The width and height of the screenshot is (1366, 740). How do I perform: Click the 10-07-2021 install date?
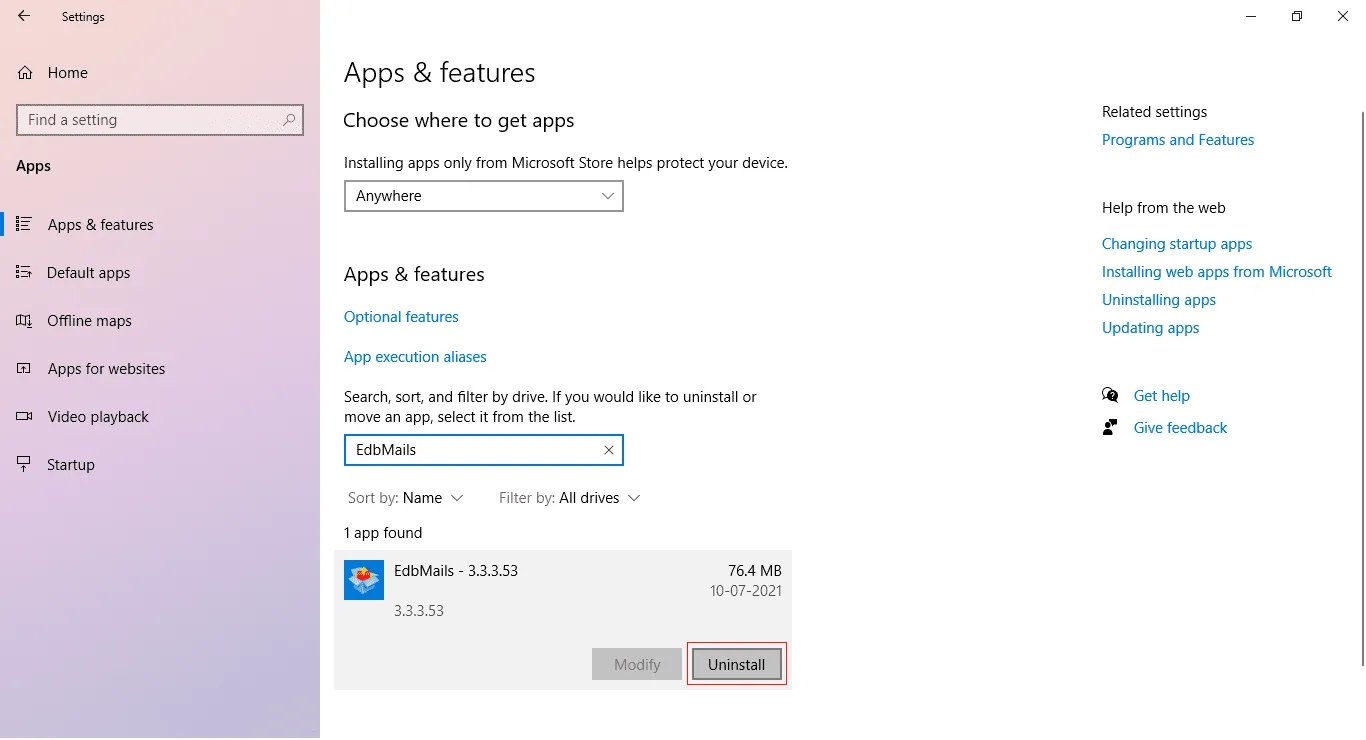pyautogui.click(x=745, y=591)
